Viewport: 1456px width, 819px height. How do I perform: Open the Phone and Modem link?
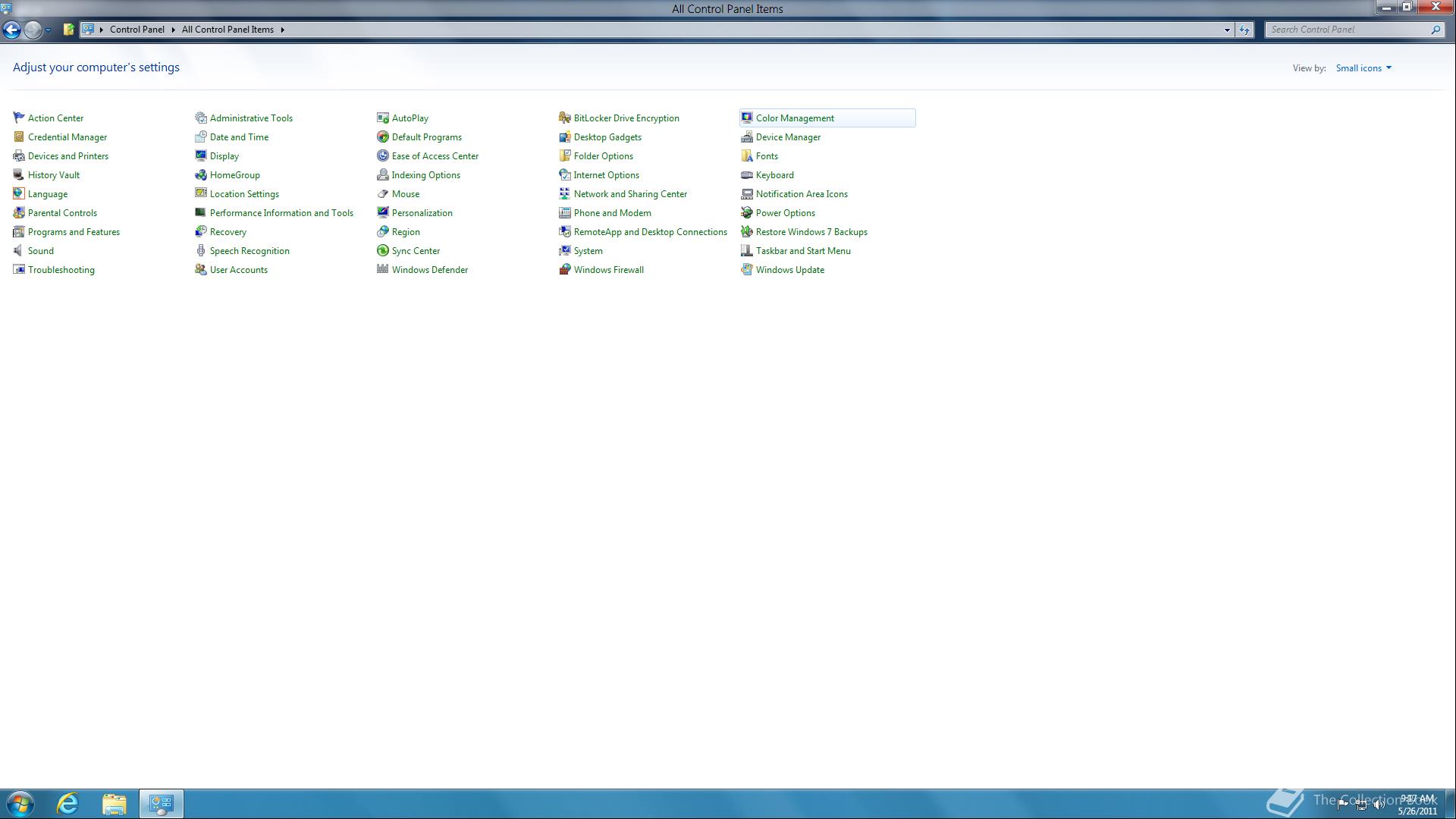[612, 213]
